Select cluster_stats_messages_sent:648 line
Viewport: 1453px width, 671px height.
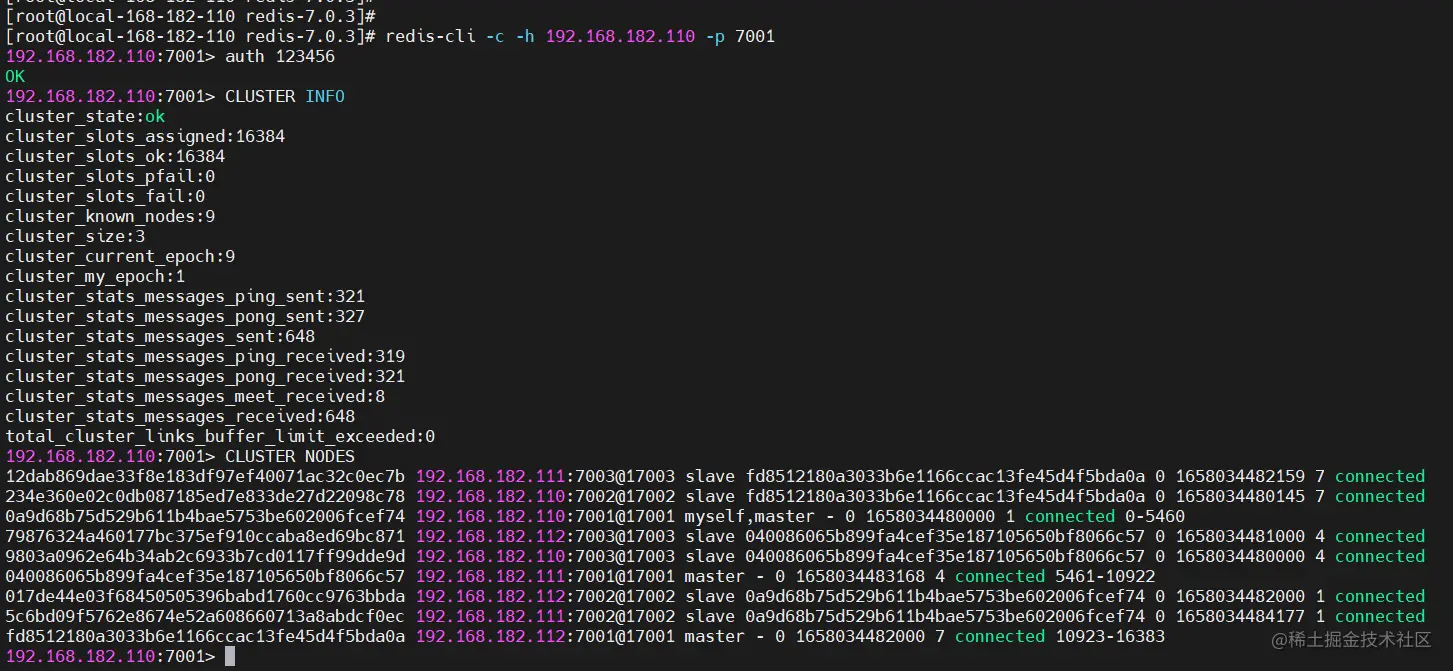tap(160, 337)
